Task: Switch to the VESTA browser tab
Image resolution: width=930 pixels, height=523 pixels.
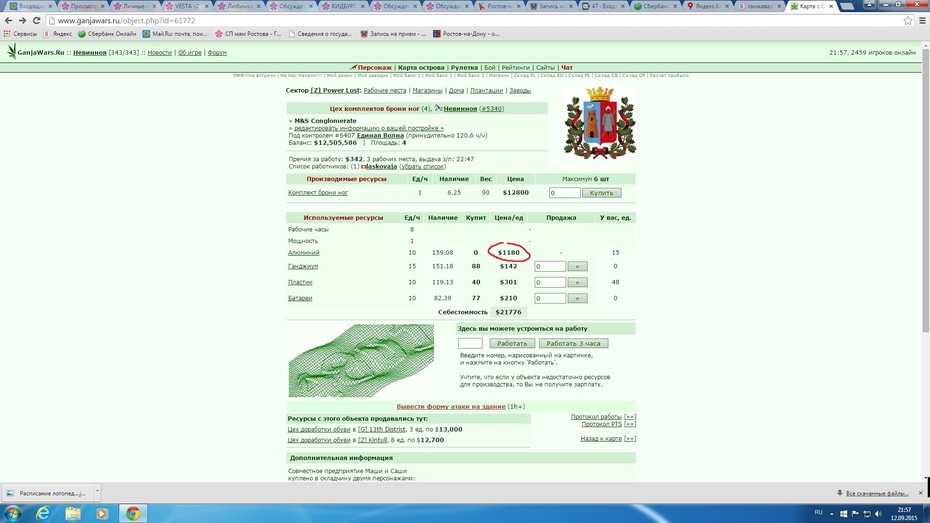Action: (x=186, y=6)
